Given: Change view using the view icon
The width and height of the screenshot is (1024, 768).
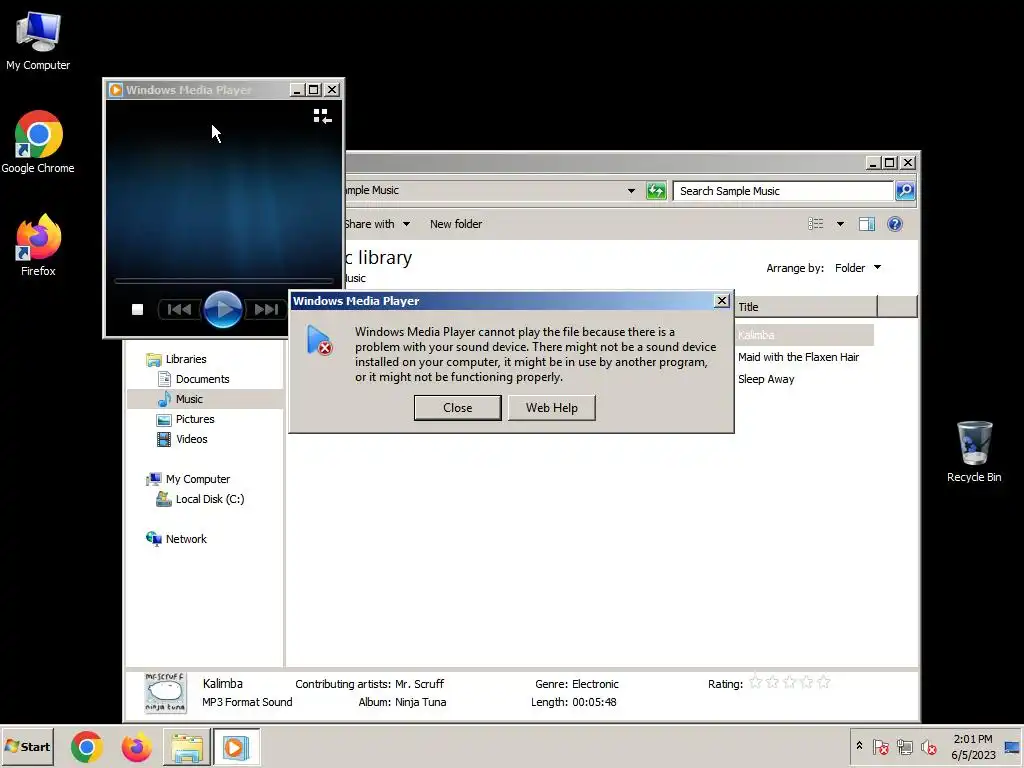Looking at the screenshot, I should [816, 224].
